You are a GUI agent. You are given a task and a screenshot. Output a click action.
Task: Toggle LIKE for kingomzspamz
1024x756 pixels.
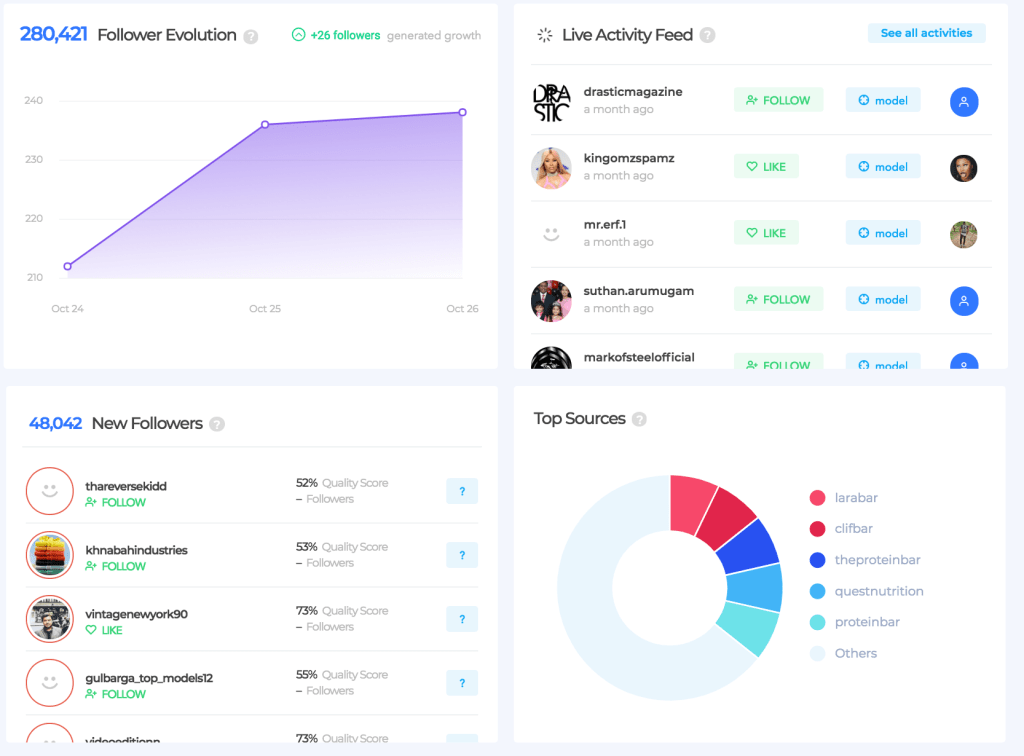coord(766,165)
